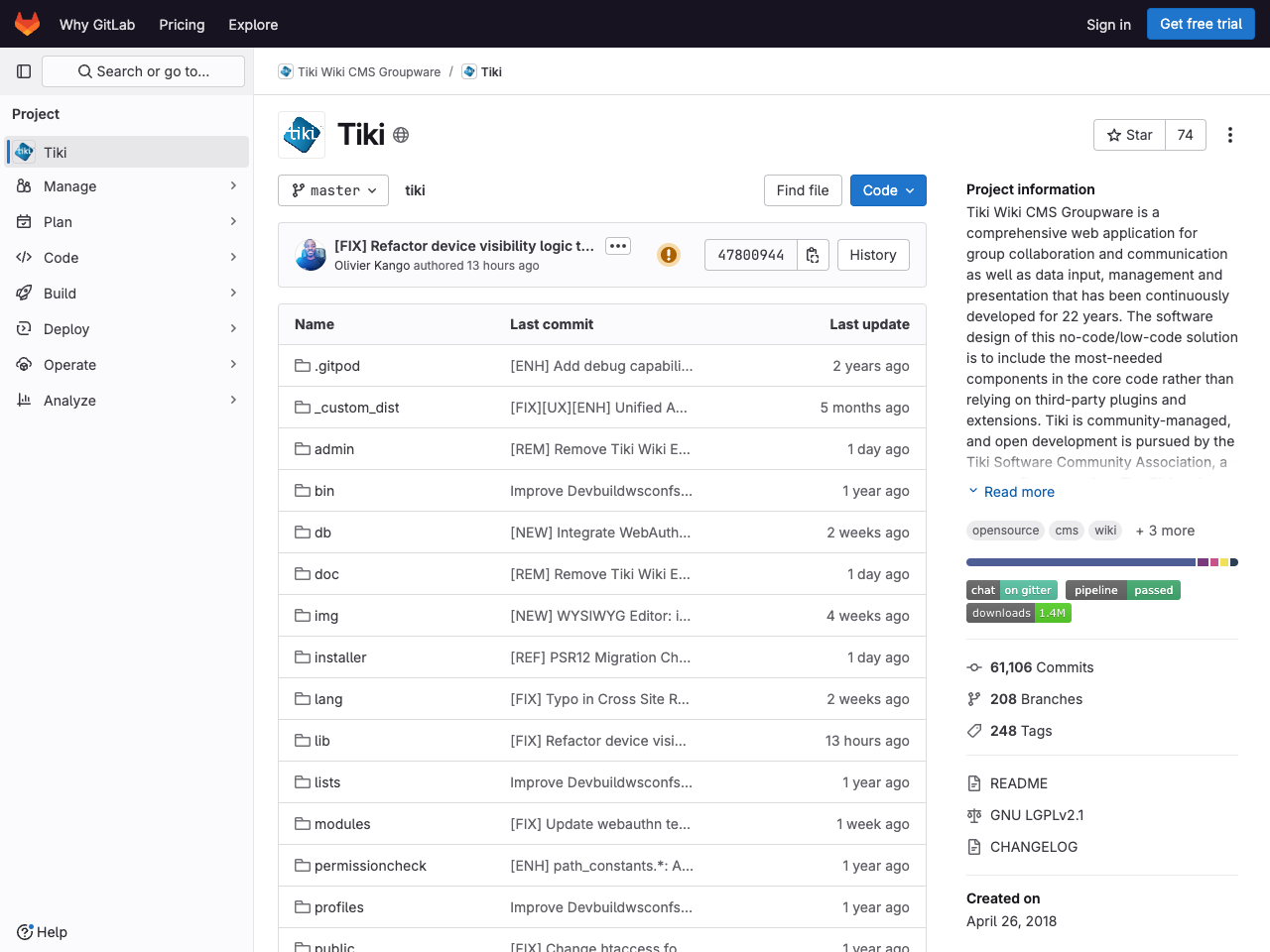Image resolution: width=1270 pixels, height=952 pixels.
Task: Click the installer folder icon
Action: click(303, 657)
